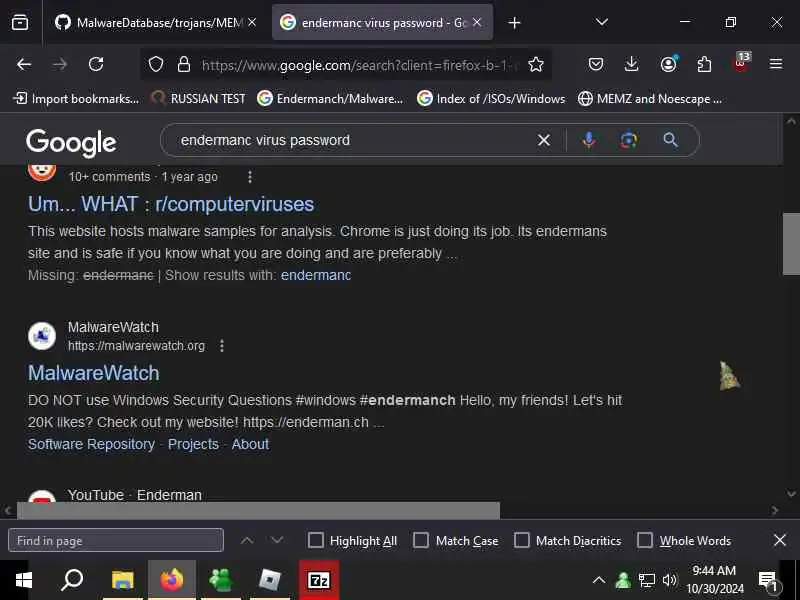The image size is (800, 600).
Task: Open Firefox View tab overview icon
Action: click(20, 22)
